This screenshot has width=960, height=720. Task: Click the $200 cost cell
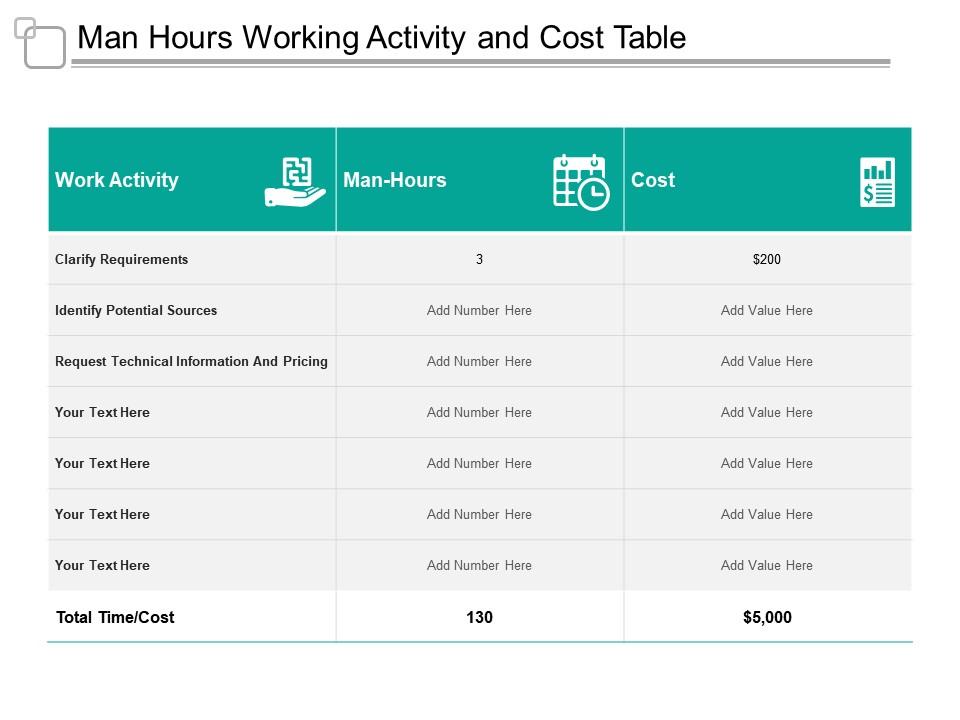coord(767,259)
